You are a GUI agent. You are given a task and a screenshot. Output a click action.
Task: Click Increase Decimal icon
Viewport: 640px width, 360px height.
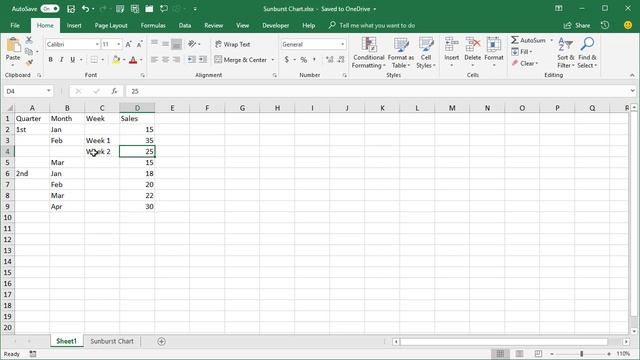(x=329, y=60)
